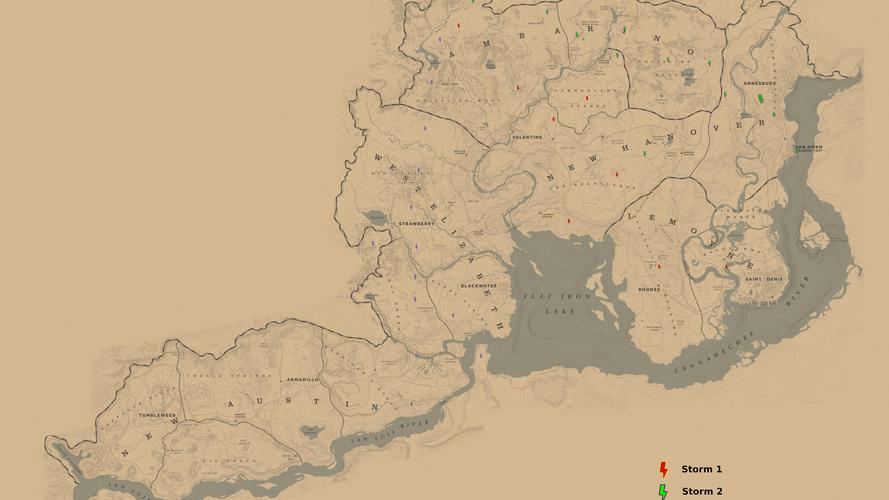Select the Valentine town label
Image resolution: width=889 pixels, height=500 pixels.
(x=526, y=137)
